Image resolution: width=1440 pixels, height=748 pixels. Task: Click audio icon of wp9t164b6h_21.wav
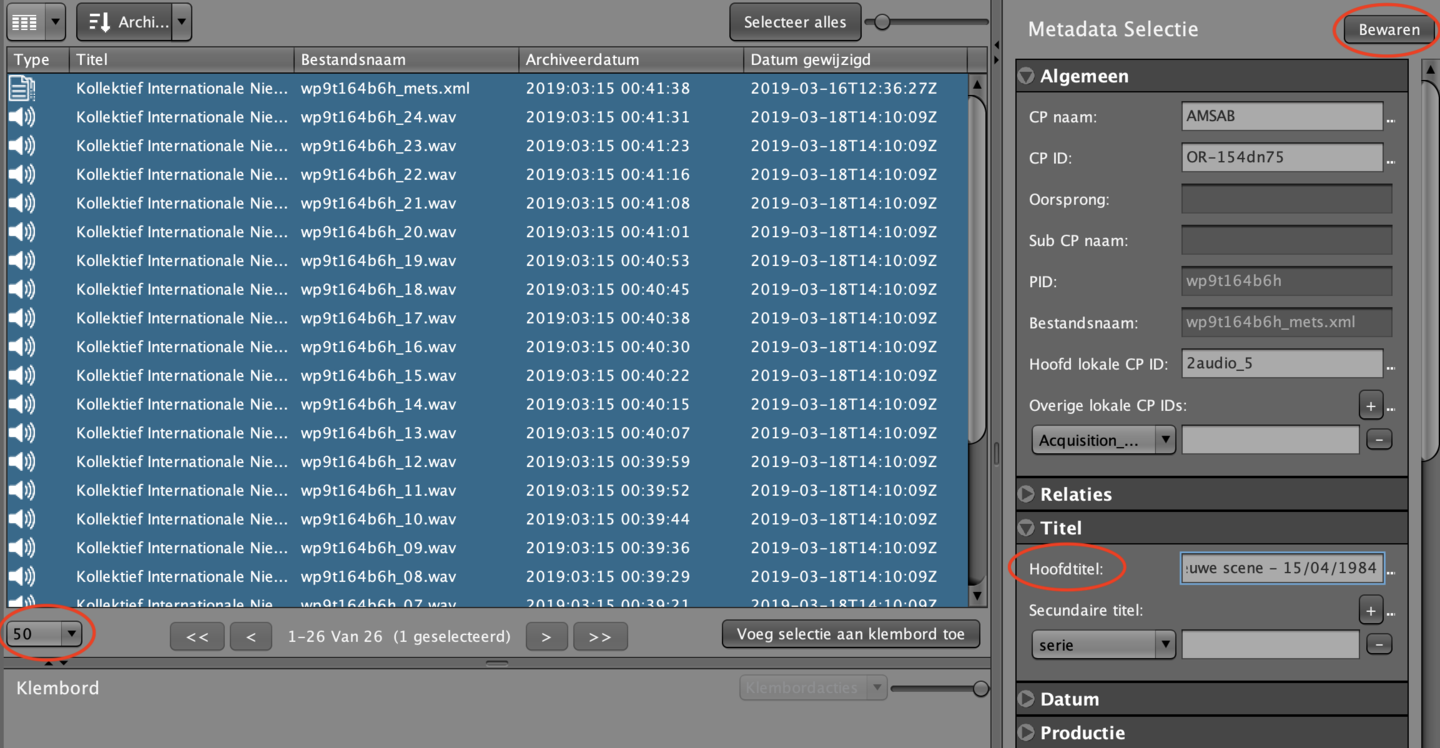tap(22, 203)
